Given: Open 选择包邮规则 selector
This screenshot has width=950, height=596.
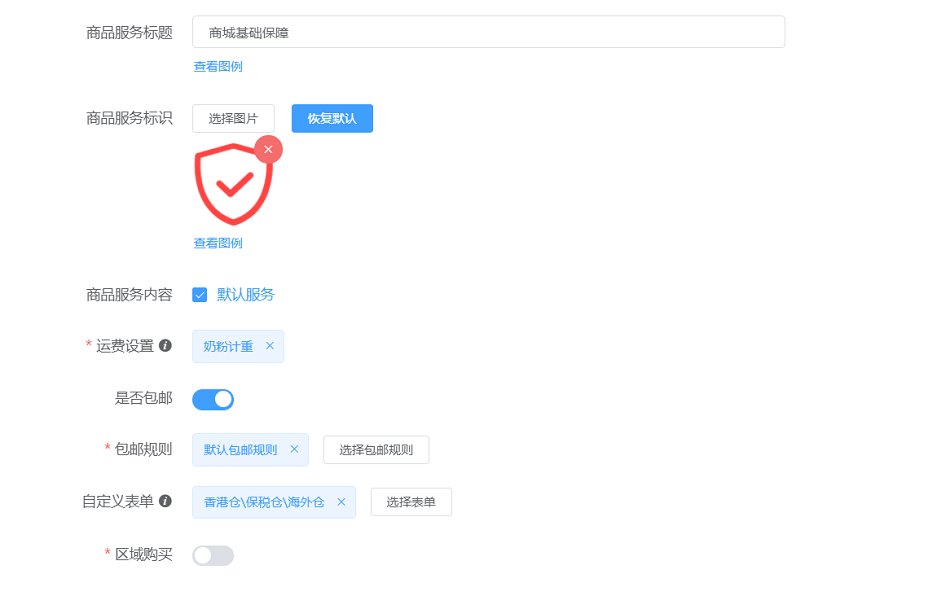Looking at the screenshot, I should 376,450.
